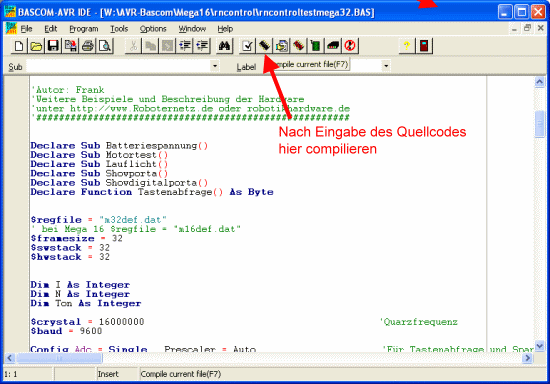Click the '1: 1' cursor position status entry

pyautogui.click(x=11, y=374)
